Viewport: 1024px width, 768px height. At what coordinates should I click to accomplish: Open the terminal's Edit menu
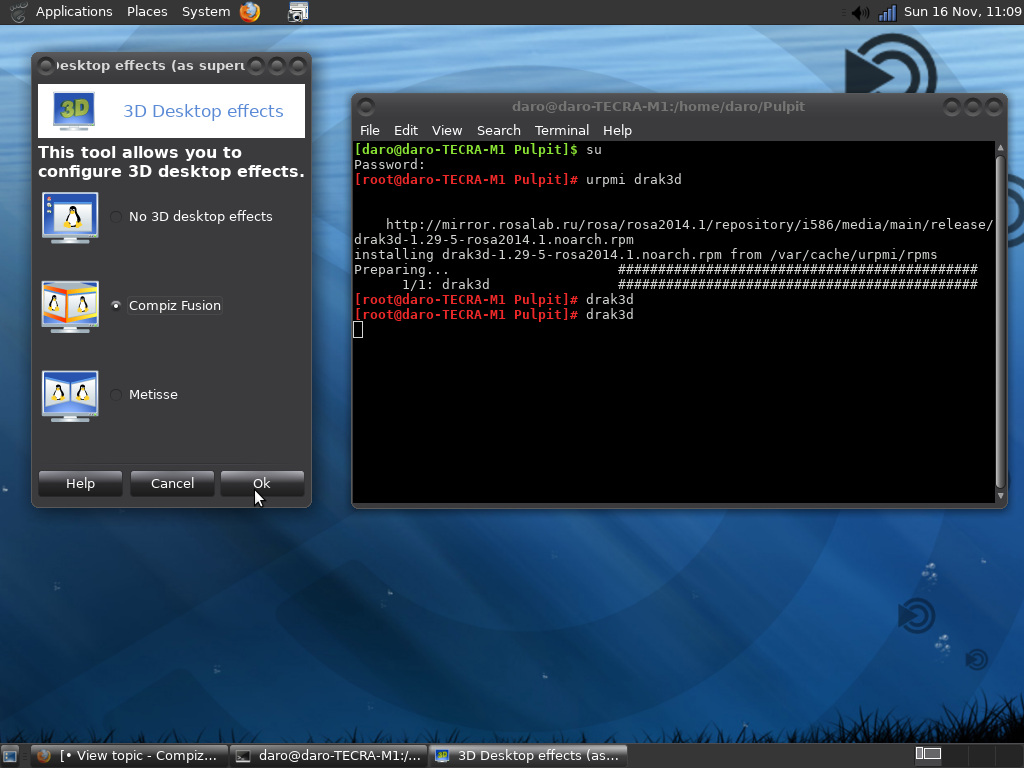(x=406, y=130)
